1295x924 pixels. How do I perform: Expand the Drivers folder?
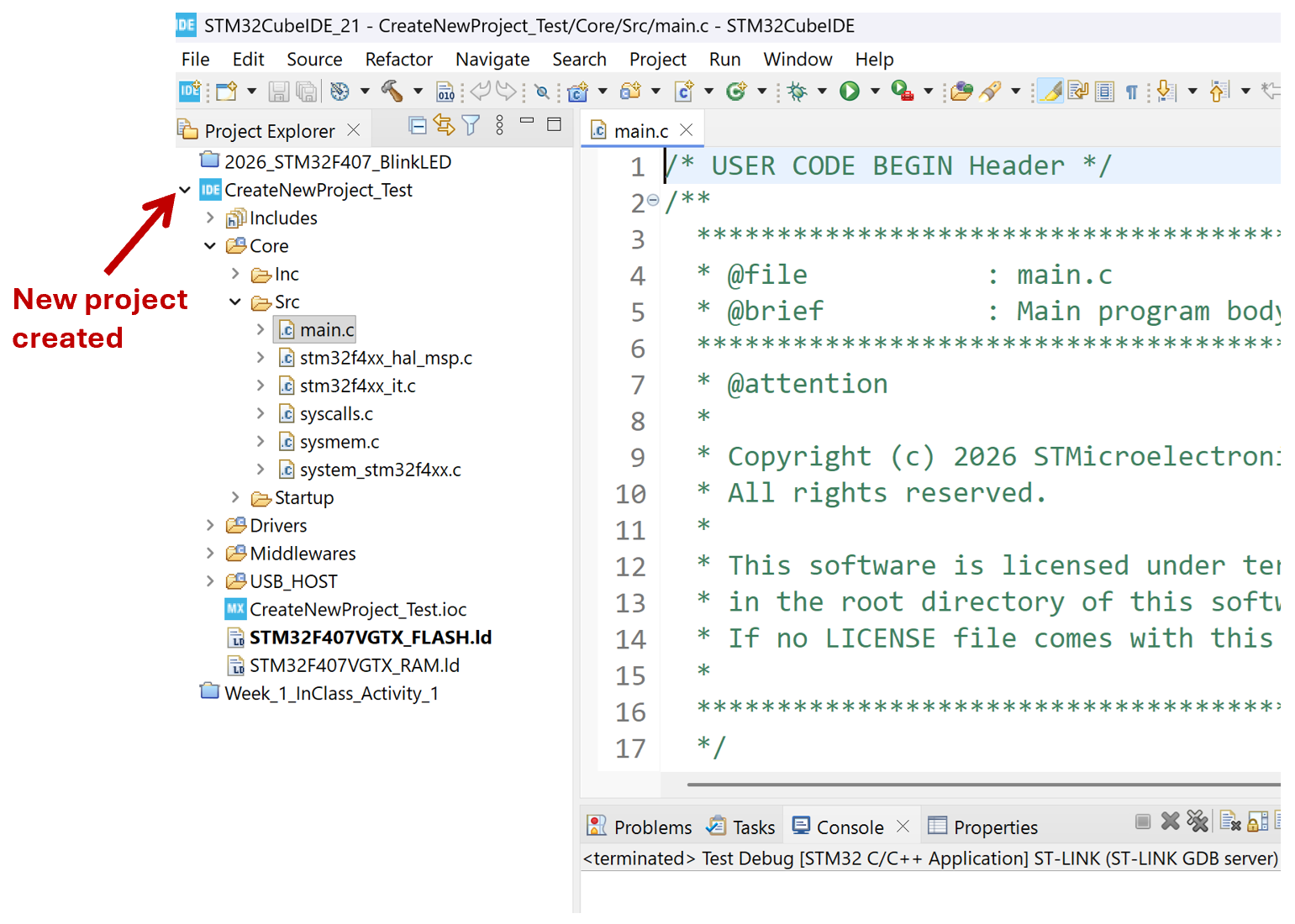click(210, 525)
